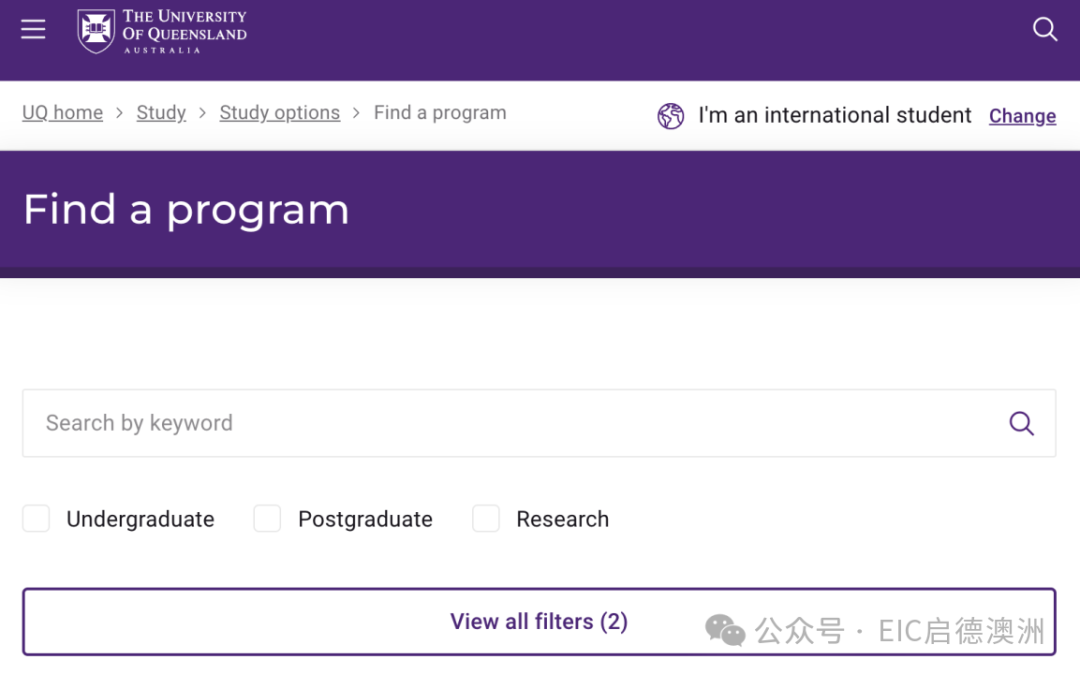The height and width of the screenshot is (674, 1080).
Task: Click the Change student type link
Action: tap(1022, 116)
